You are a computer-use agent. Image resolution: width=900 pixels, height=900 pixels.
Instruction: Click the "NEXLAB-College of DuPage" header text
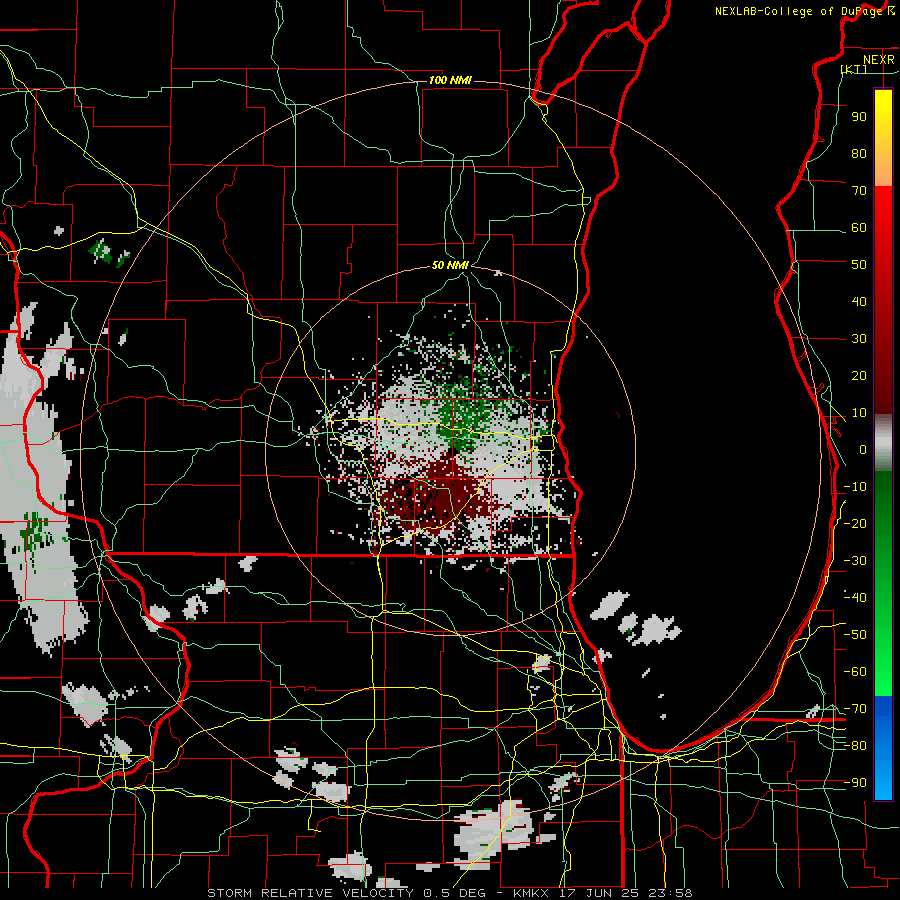click(x=800, y=11)
